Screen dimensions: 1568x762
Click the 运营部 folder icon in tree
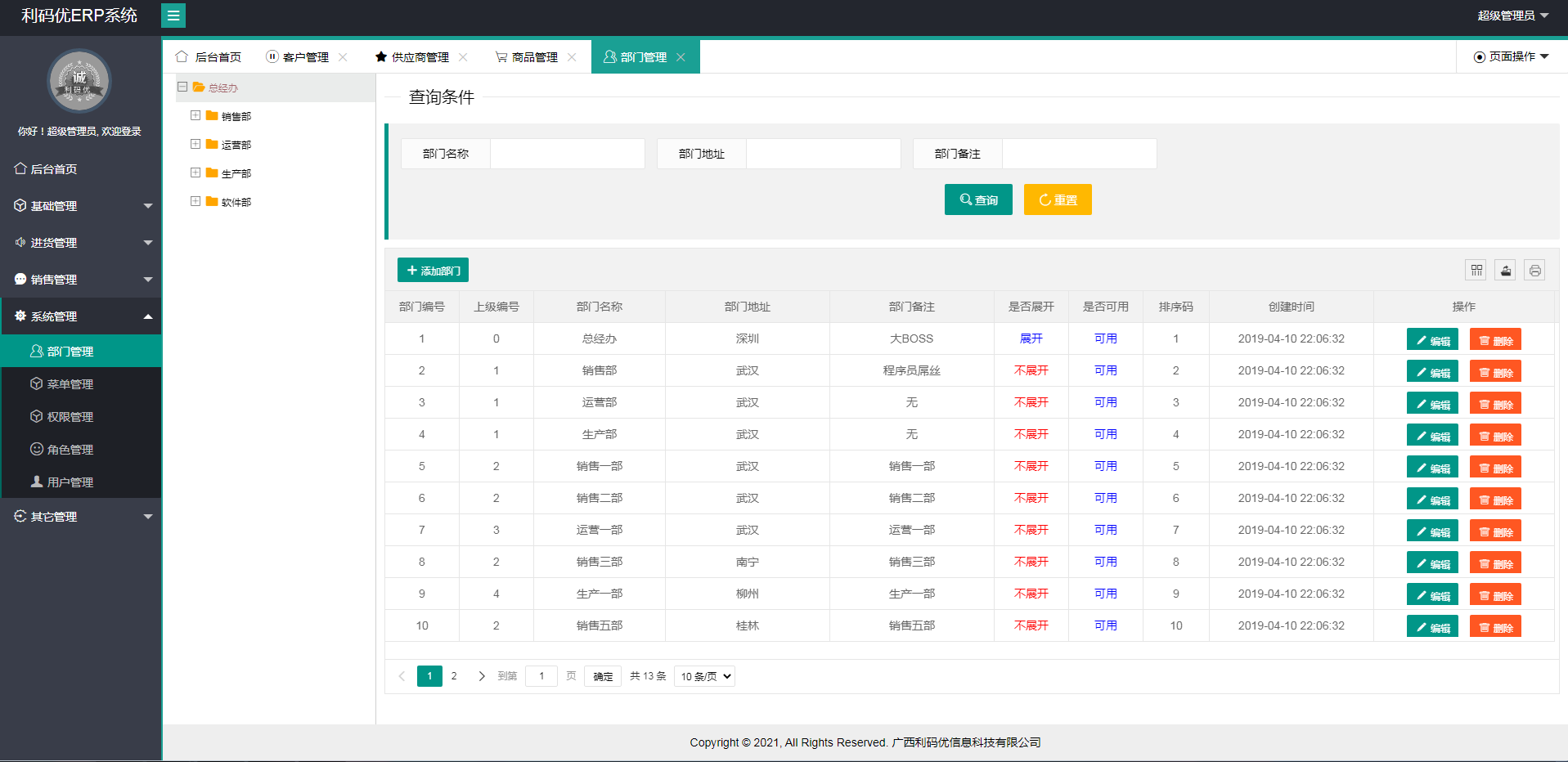pos(212,144)
